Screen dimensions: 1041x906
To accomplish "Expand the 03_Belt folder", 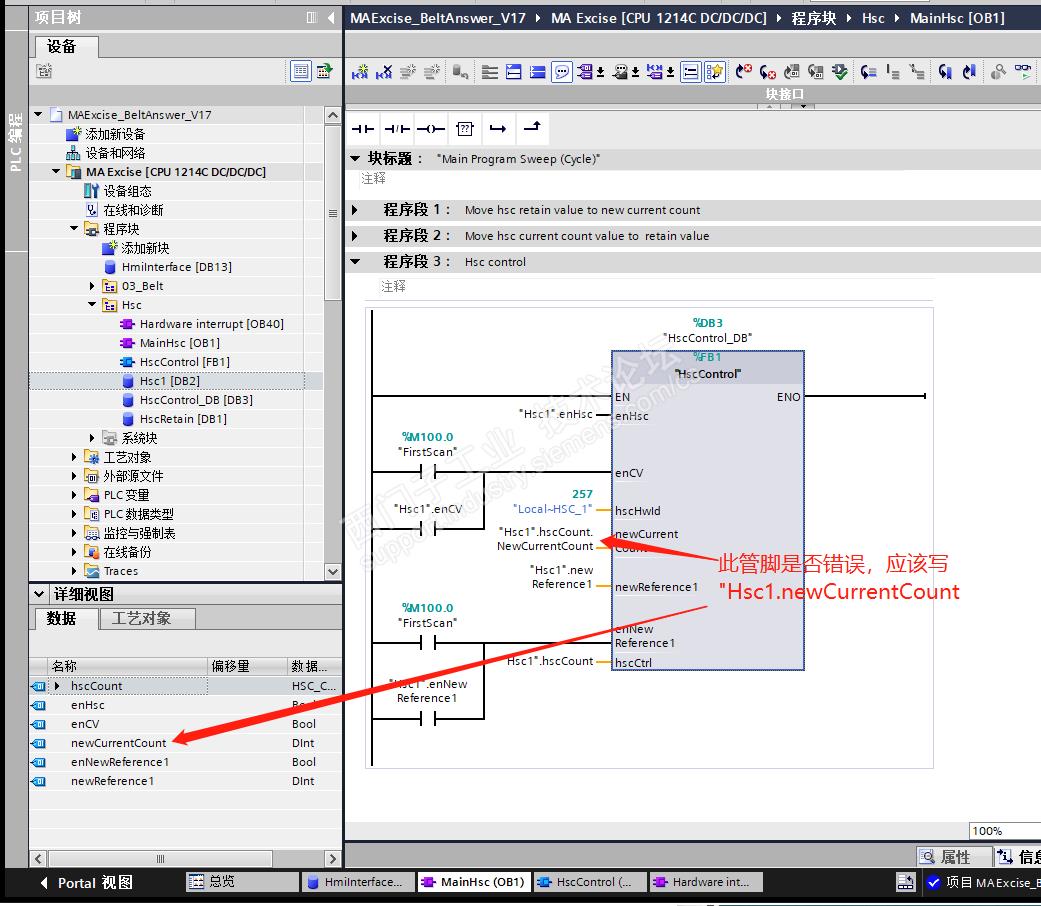I will 92,286.
